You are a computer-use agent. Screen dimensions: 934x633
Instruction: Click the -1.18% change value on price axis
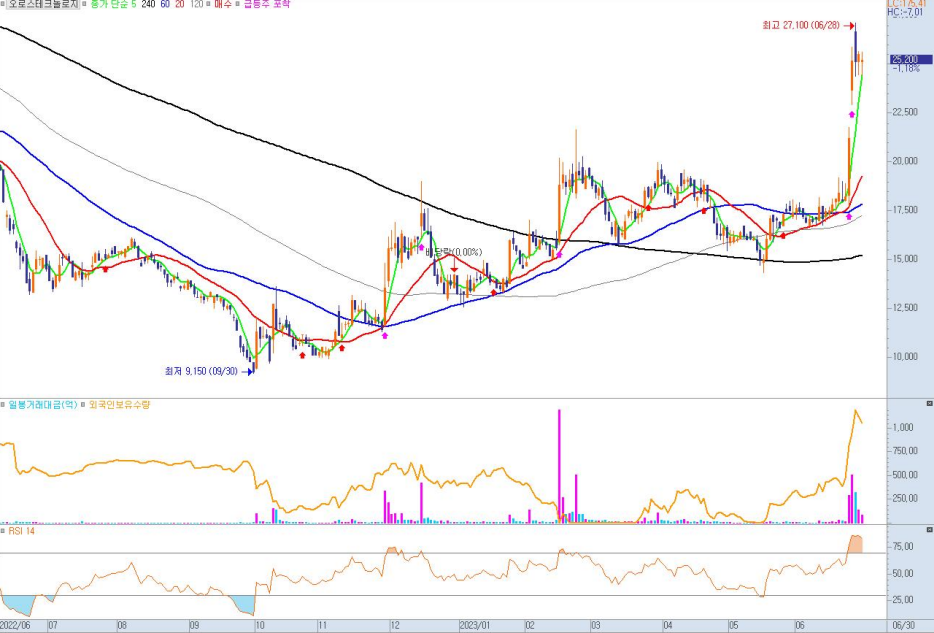(x=906, y=68)
